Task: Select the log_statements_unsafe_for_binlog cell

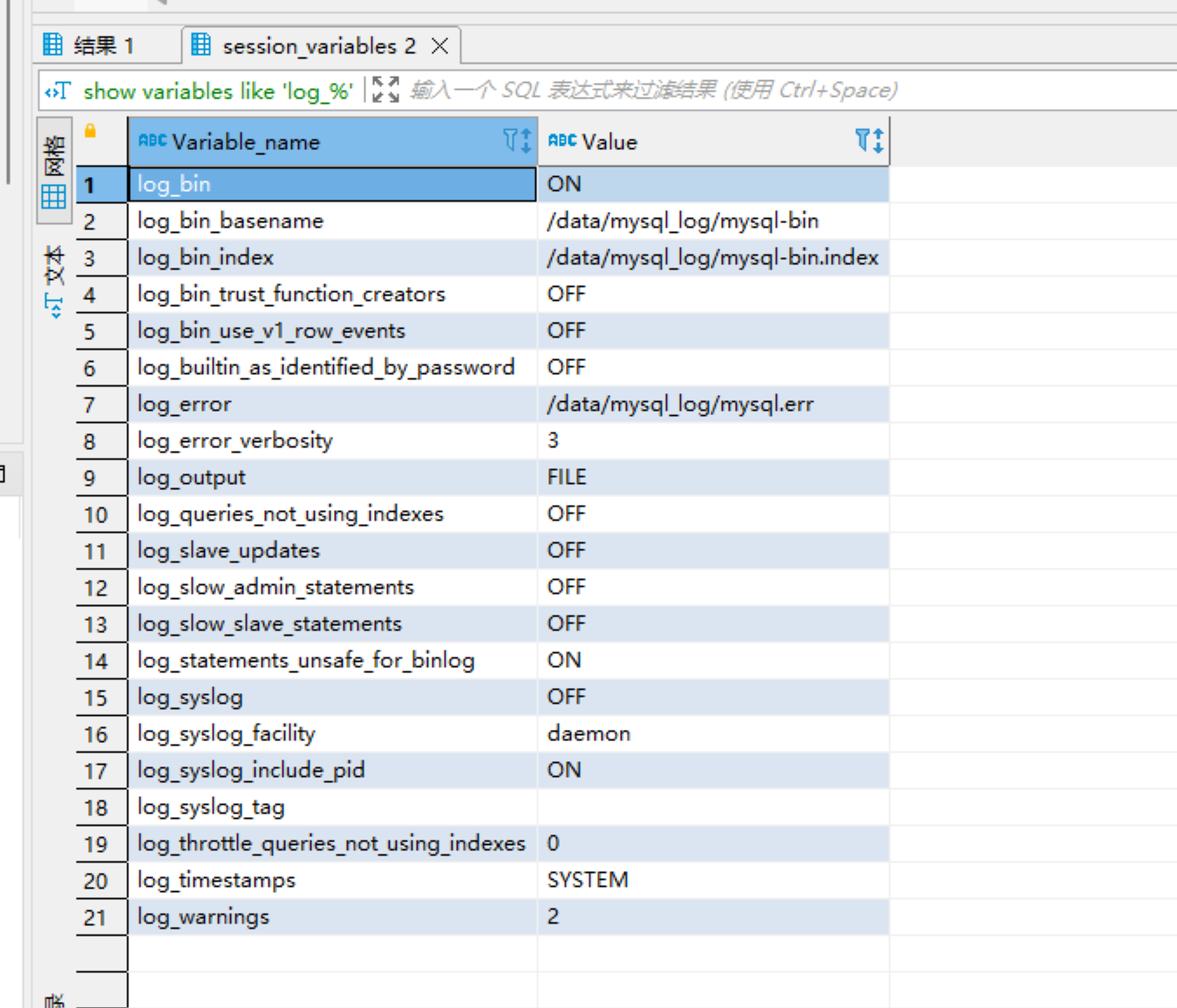Action: click(332, 660)
